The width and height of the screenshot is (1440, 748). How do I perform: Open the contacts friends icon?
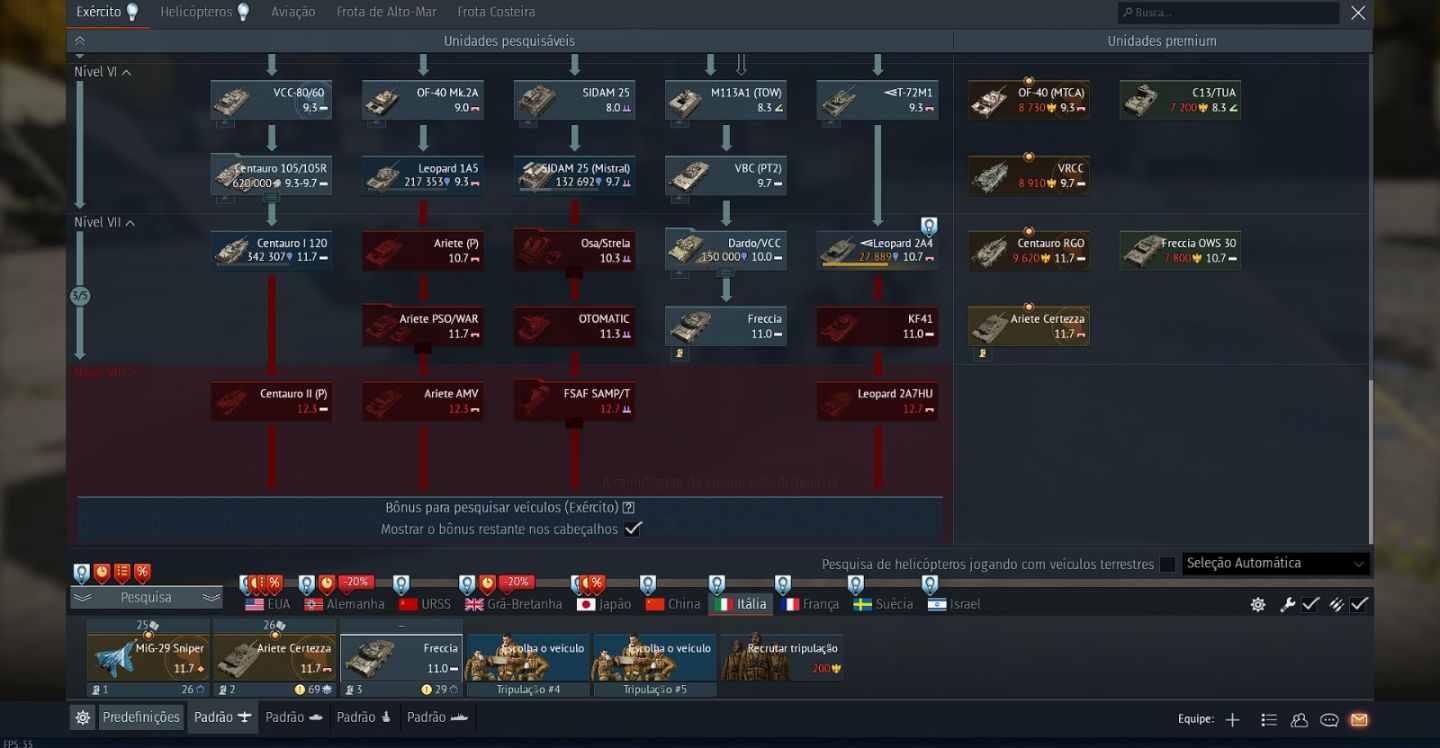point(1299,719)
